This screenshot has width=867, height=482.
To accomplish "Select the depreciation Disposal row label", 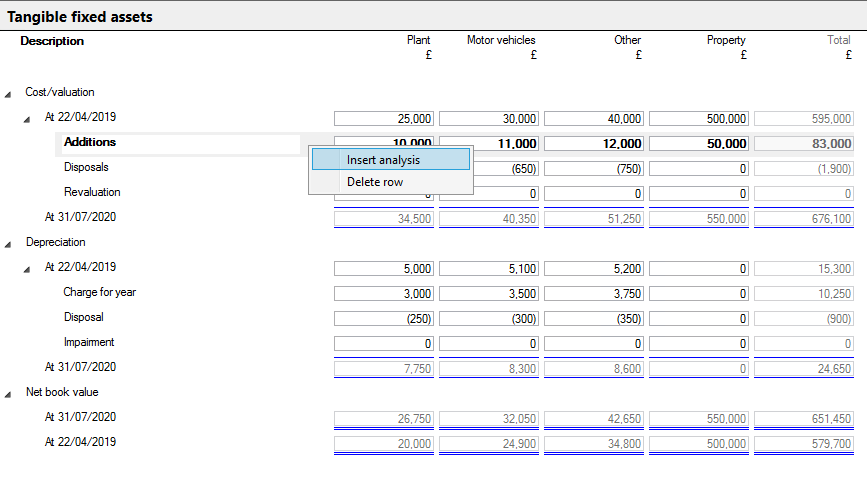I will 83,317.
